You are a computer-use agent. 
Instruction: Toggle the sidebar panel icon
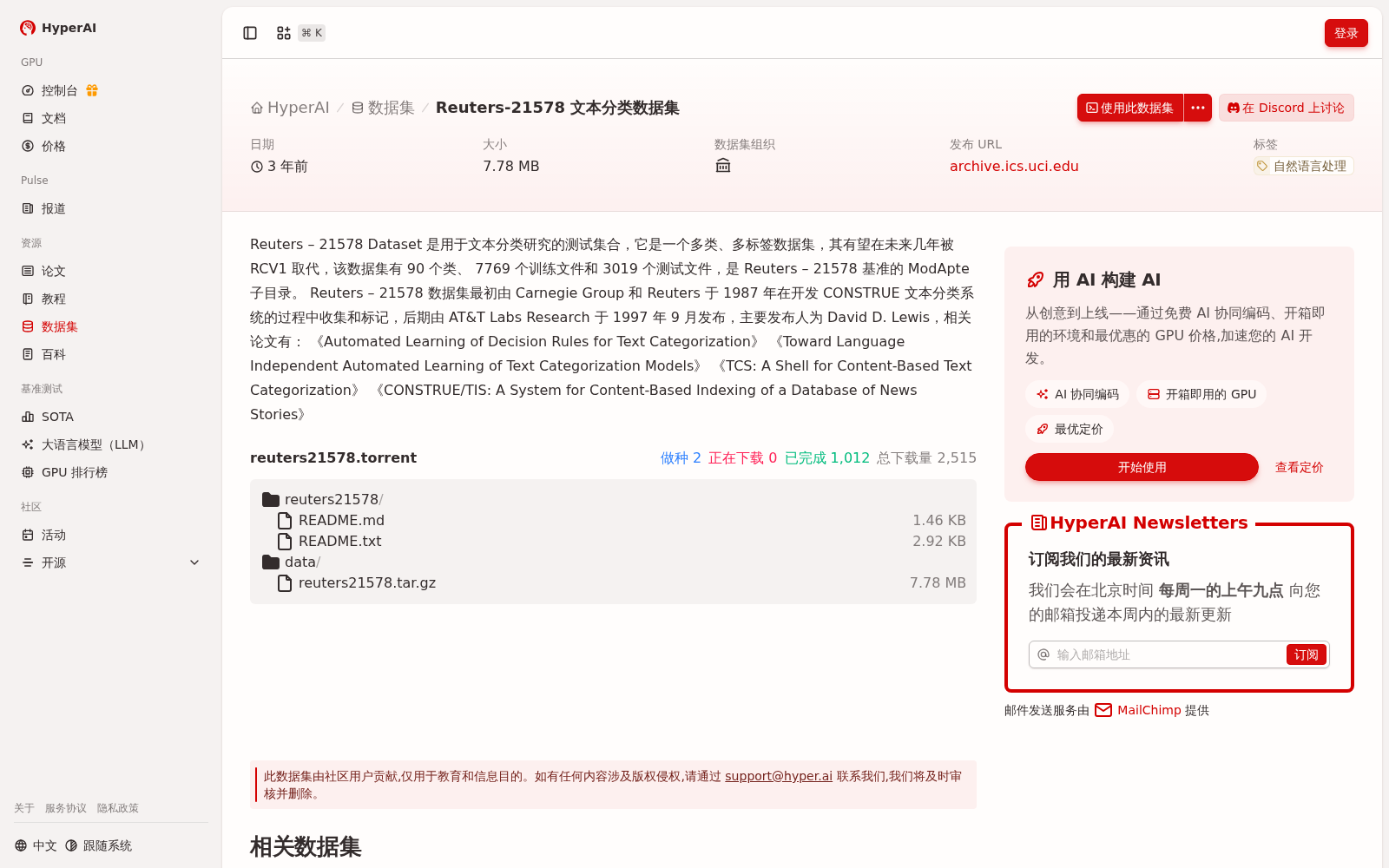coord(250,33)
